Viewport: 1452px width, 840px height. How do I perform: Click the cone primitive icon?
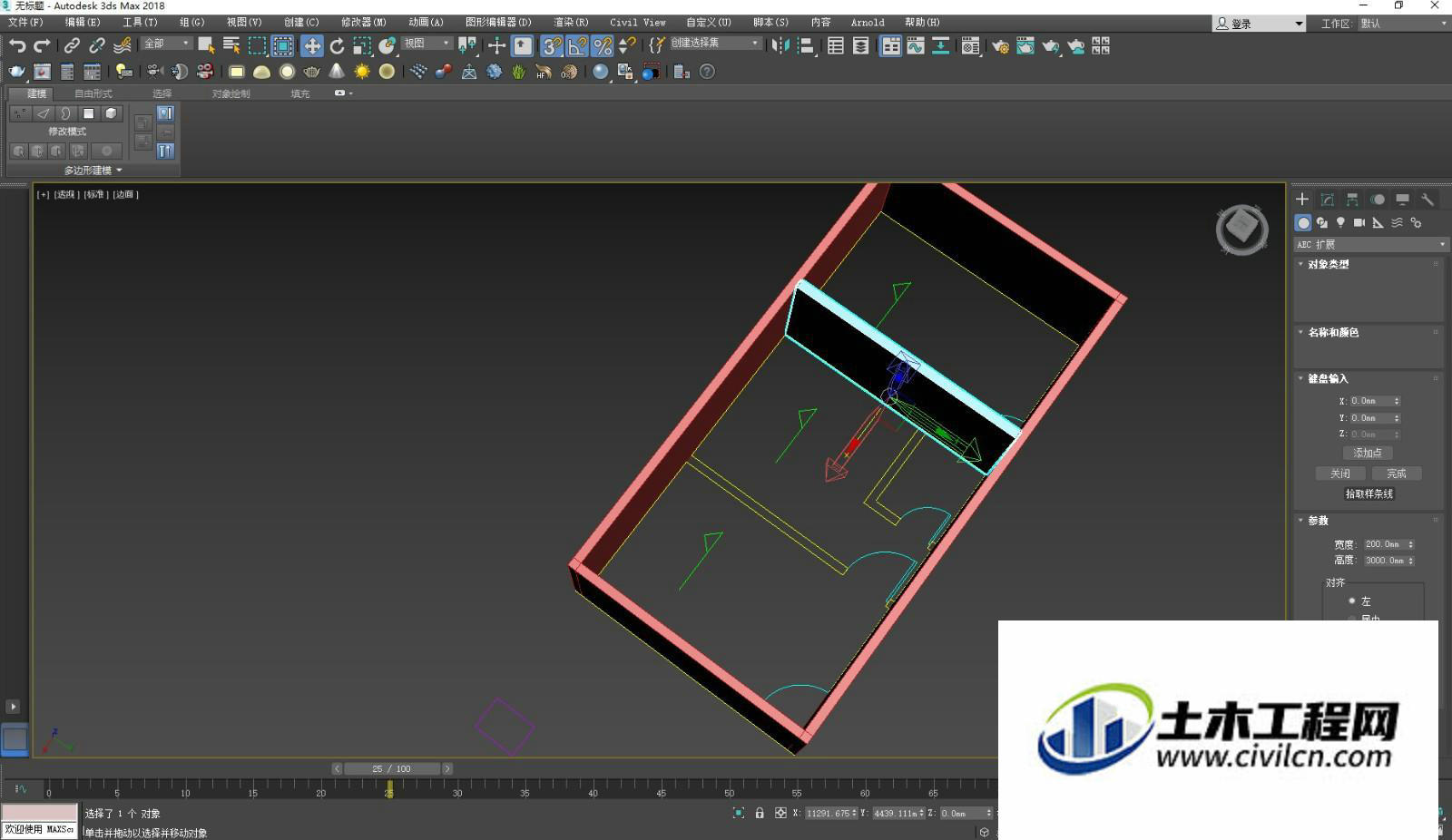tap(337, 72)
